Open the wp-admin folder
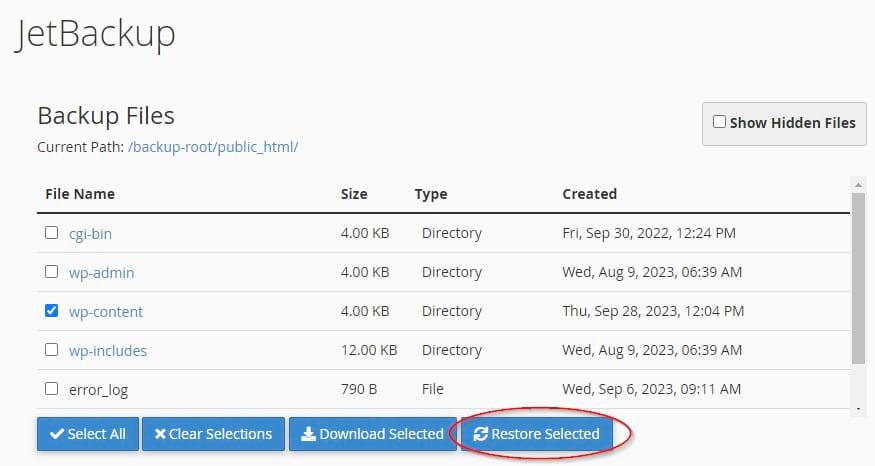Image resolution: width=875 pixels, height=466 pixels. pyautogui.click(x=101, y=272)
